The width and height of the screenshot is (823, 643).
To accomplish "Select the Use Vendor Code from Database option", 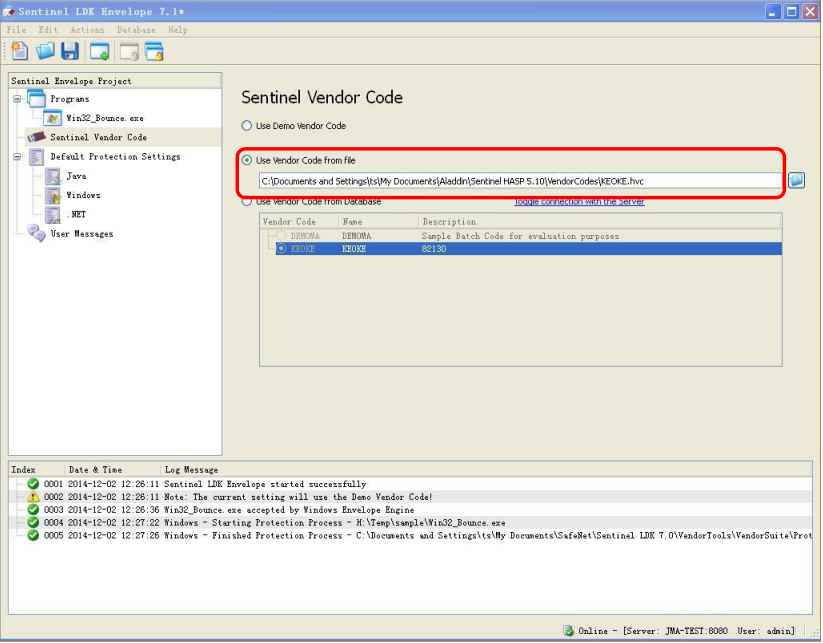I will pyautogui.click(x=247, y=201).
